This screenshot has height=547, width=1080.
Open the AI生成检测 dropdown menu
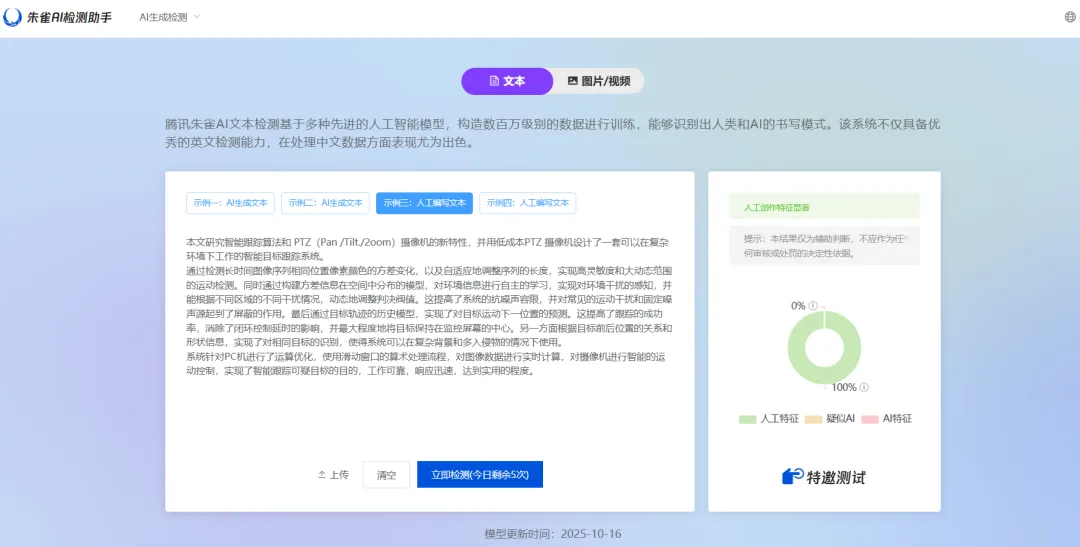tap(169, 17)
